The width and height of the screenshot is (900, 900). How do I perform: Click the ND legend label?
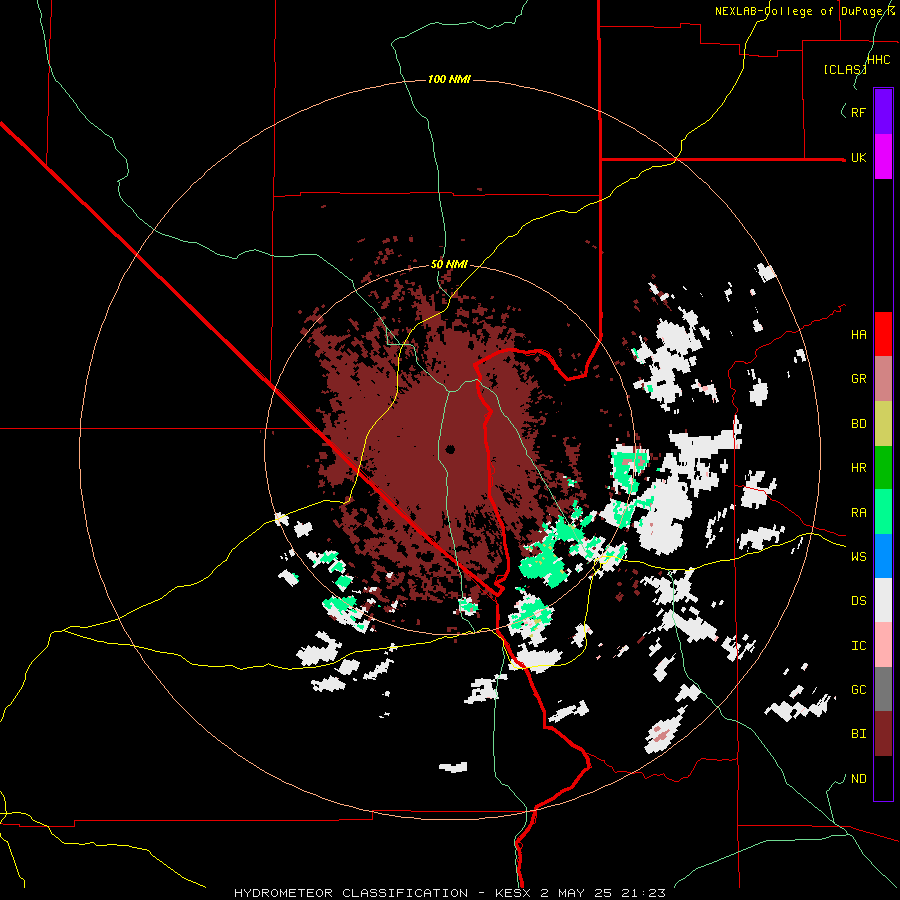tap(858, 779)
